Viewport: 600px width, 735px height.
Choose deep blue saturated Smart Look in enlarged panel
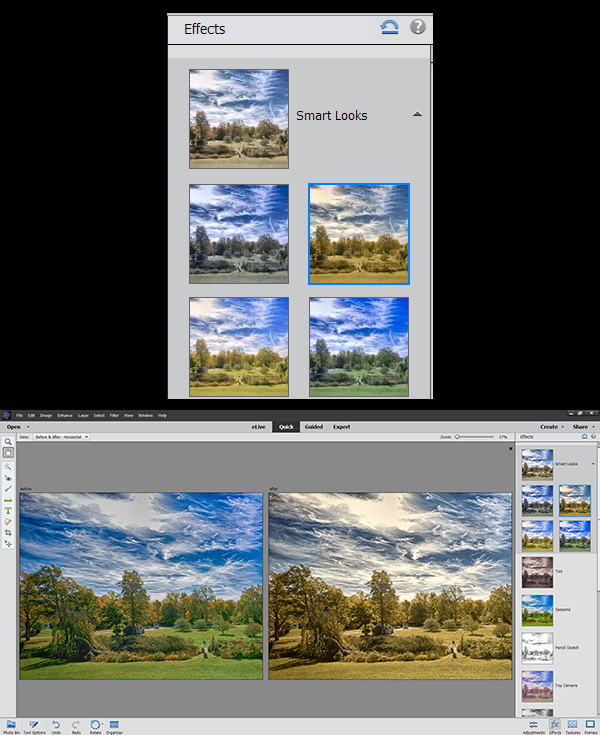tap(359, 347)
